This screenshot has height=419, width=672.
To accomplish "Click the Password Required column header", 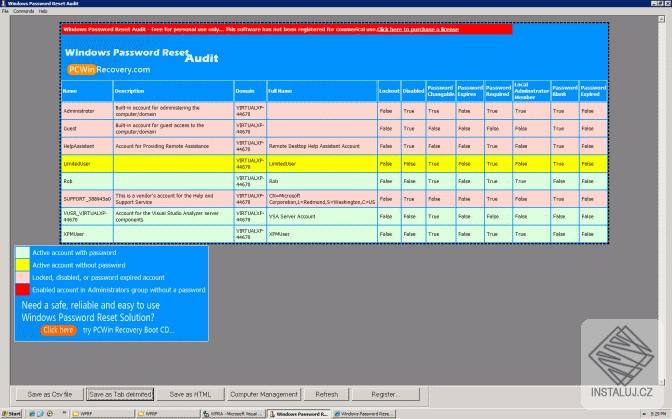I will tap(498, 91).
